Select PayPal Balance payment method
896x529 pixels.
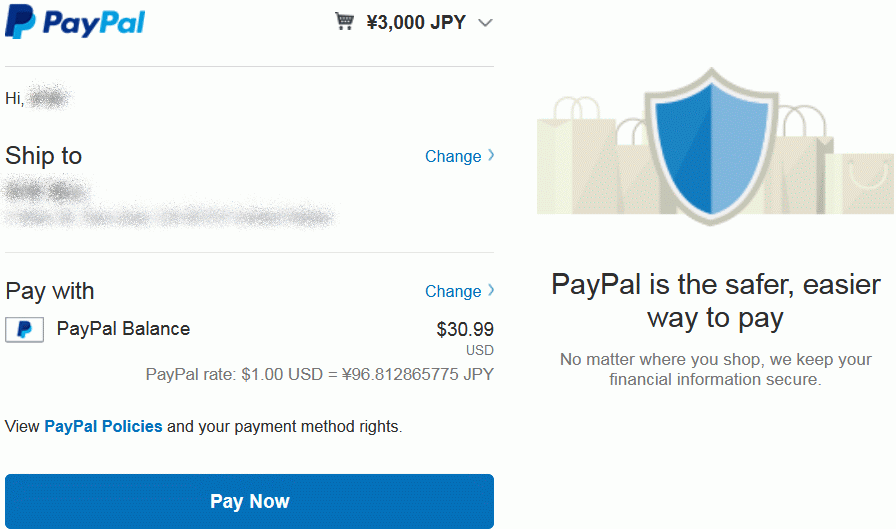point(123,328)
